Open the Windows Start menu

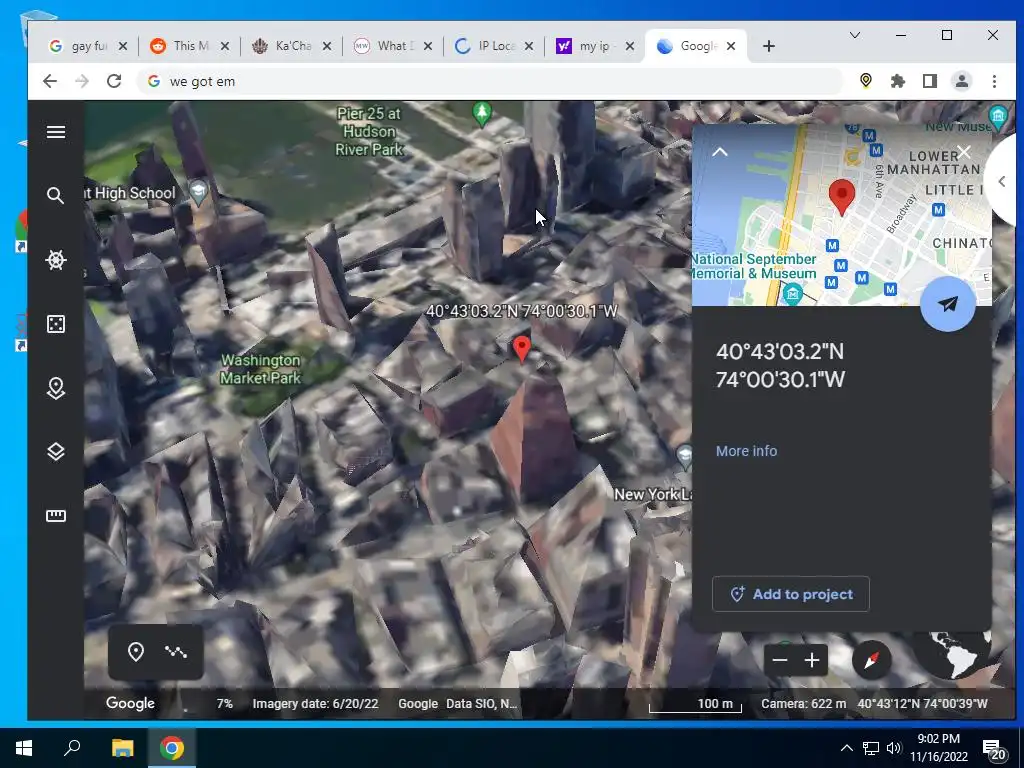[x=24, y=748]
